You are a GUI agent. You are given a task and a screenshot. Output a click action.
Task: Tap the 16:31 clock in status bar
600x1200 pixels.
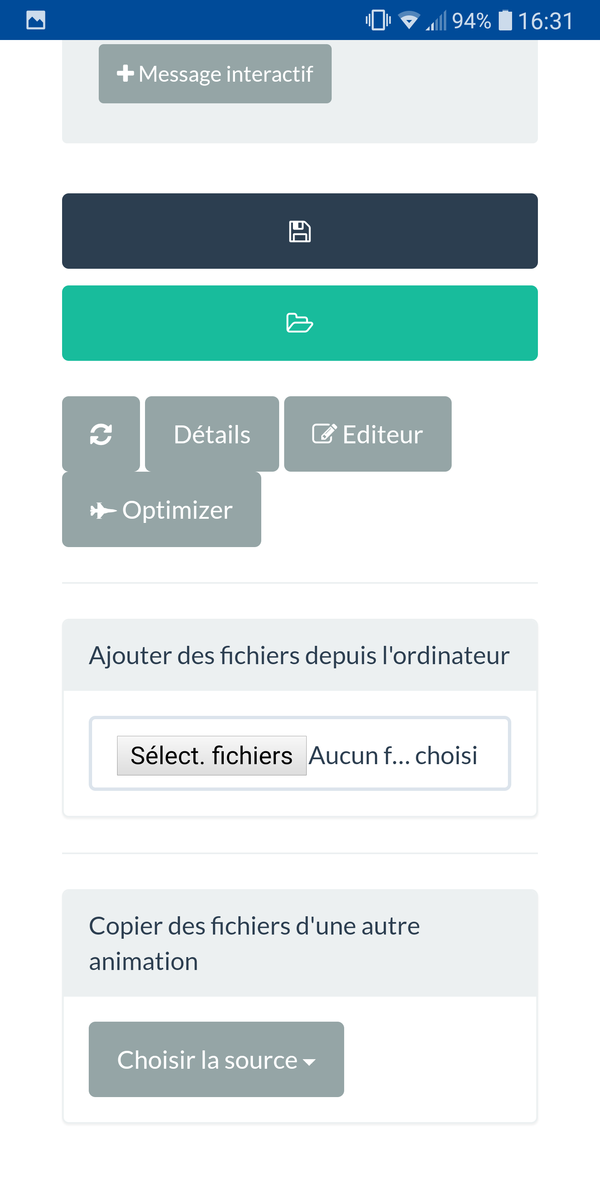tap(545, 20)
